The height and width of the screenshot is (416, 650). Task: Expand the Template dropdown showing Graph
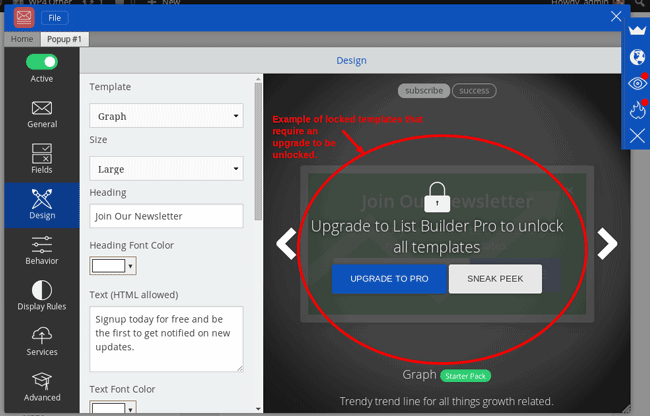pyautogui.click(x=166, y=116)
